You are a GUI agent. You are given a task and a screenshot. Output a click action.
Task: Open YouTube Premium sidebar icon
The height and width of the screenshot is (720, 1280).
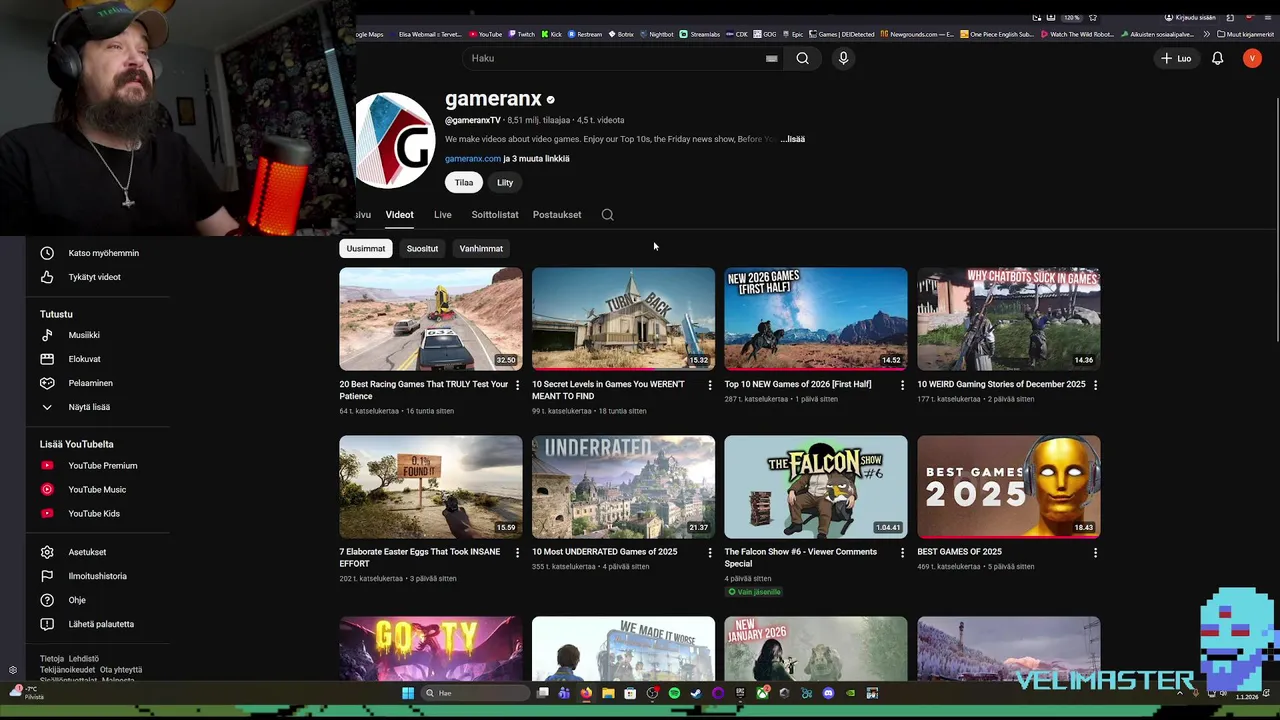pyautogui.click(x=47, y=466)
